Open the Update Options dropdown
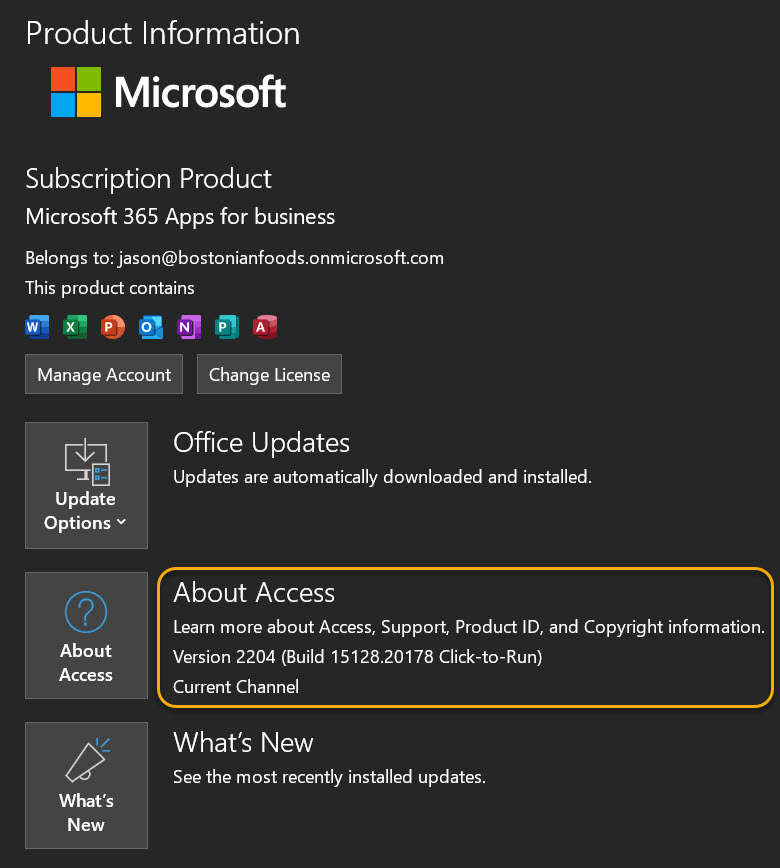 (x=86, y=486)
